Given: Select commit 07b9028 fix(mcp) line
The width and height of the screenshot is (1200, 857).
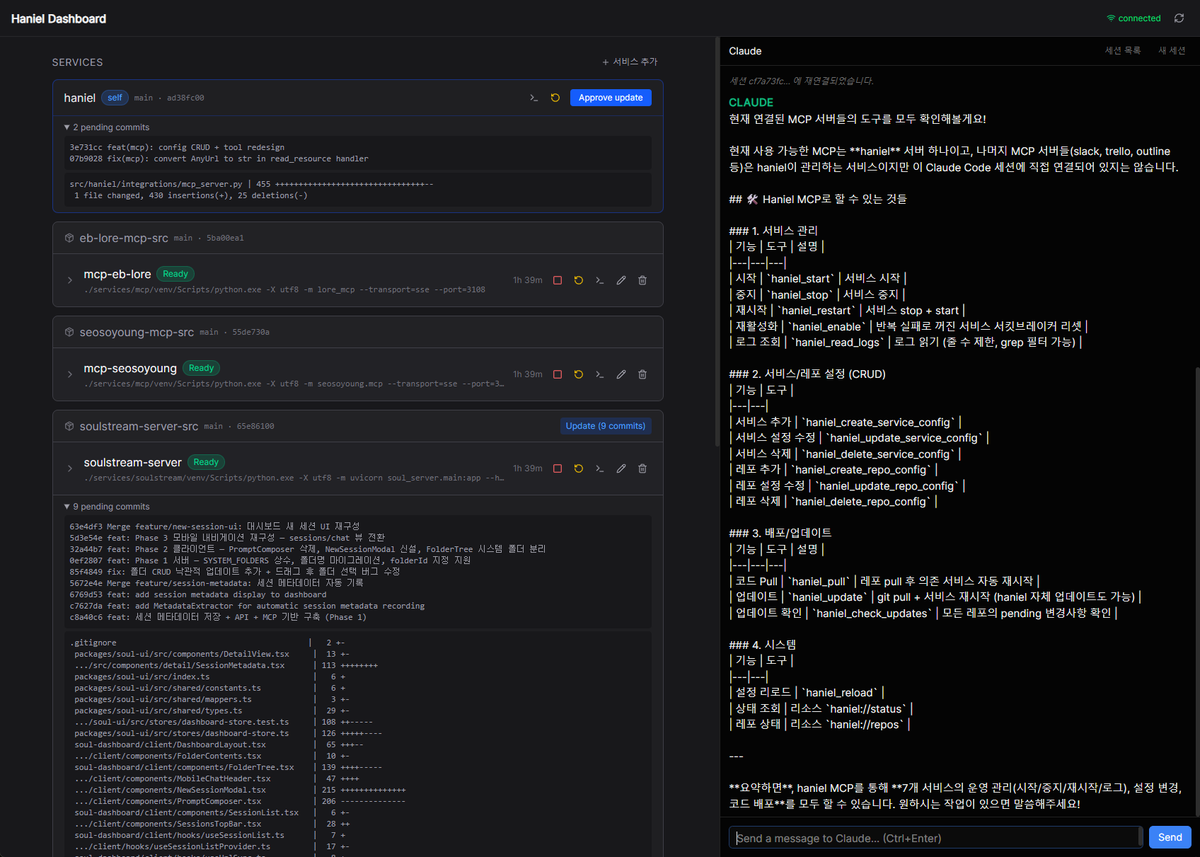Looking at the screenshot, I should coord(220,158).
